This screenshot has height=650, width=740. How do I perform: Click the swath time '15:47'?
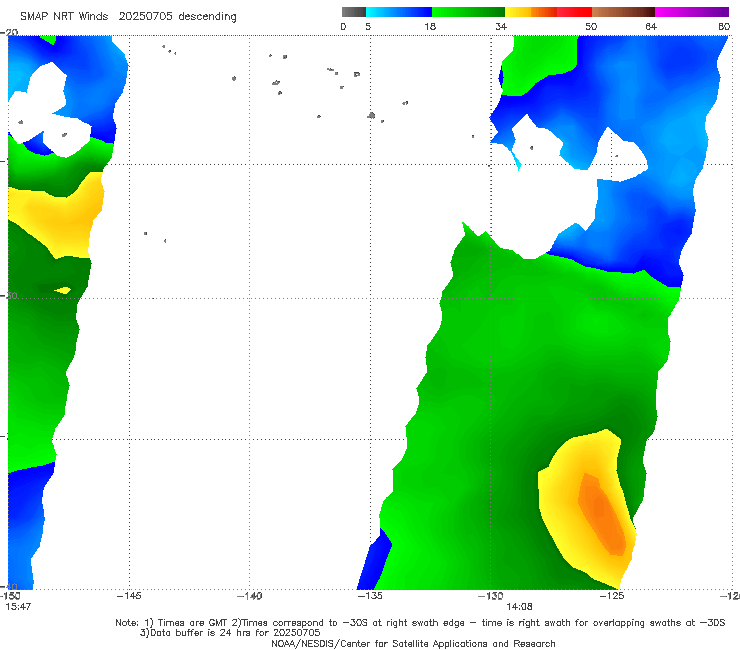point(18,606)
